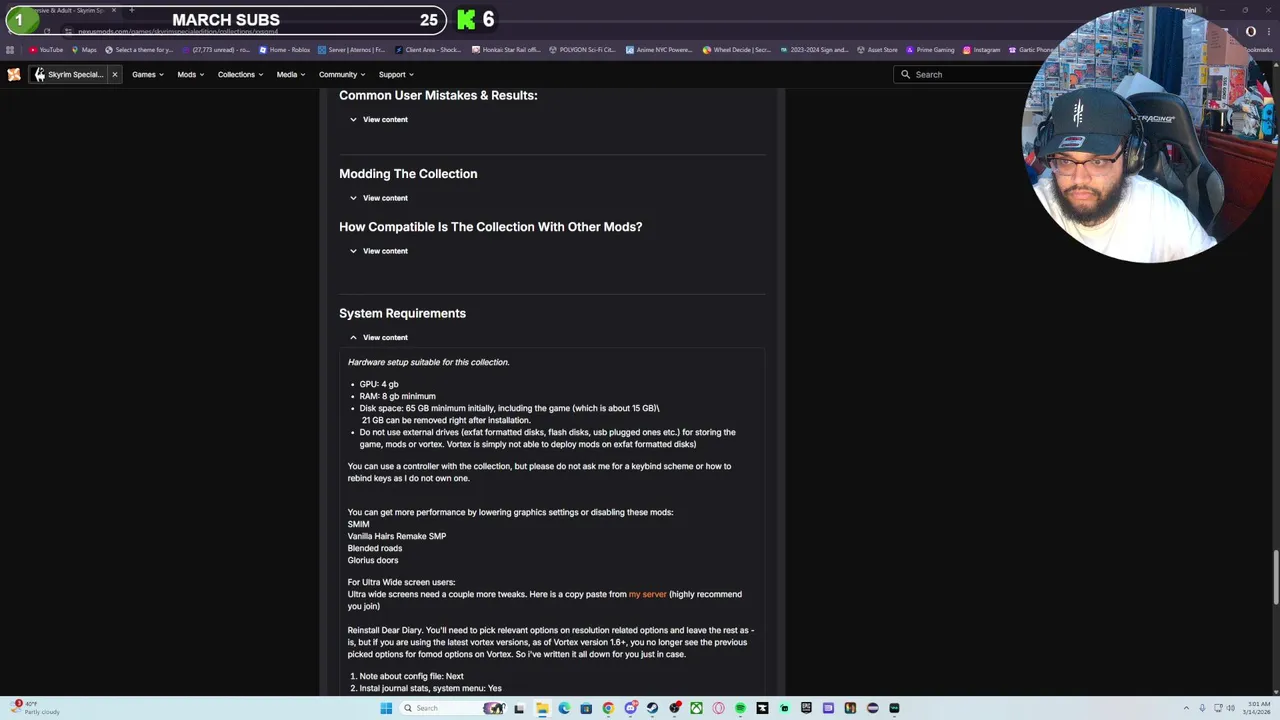Screen dimensions: 1280x720
Task: Click the 'Vanilla Hairs Remake SMP' line
Action: point(397,536)
